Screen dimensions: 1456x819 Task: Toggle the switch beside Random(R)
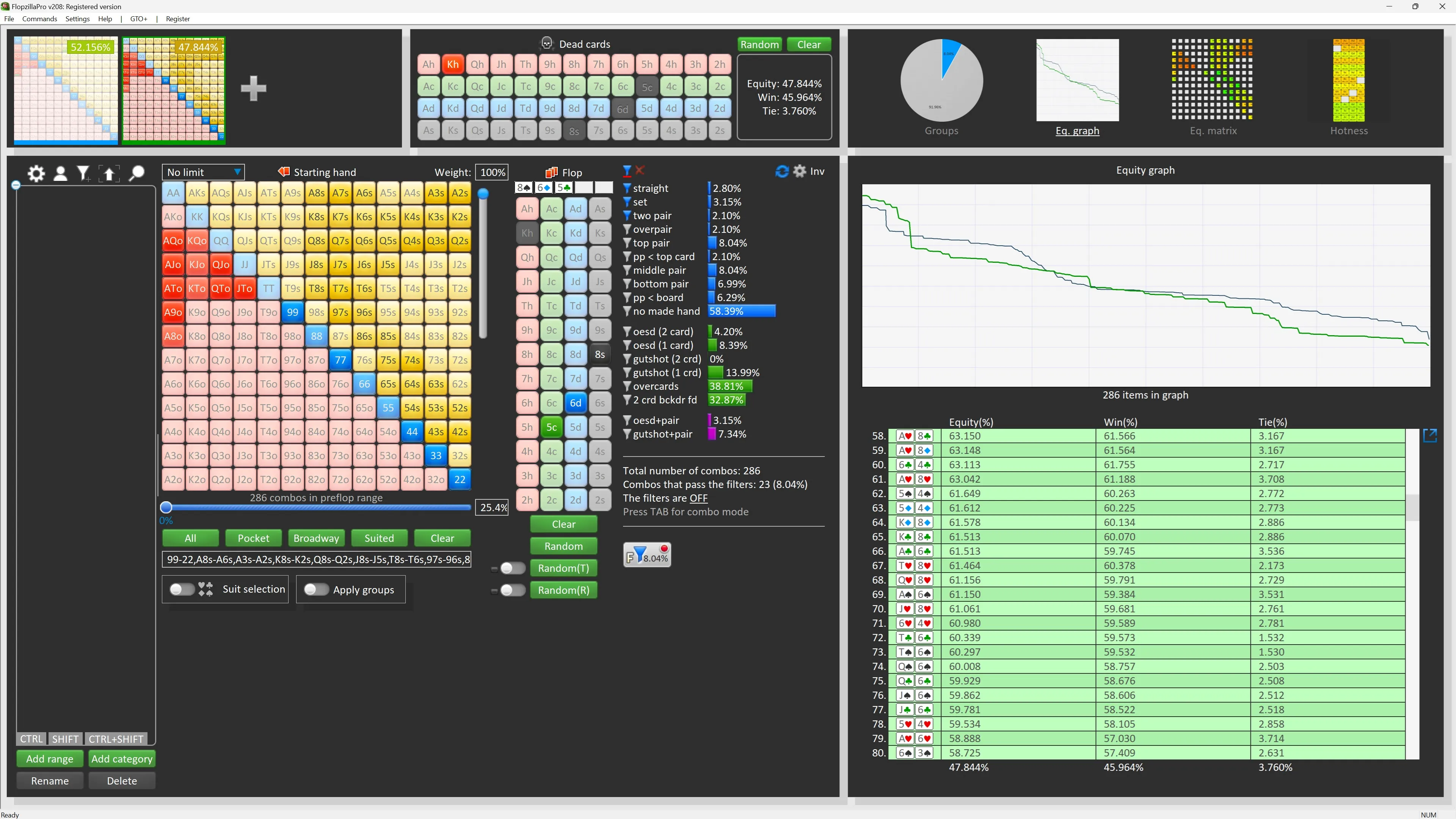[513, 590]
